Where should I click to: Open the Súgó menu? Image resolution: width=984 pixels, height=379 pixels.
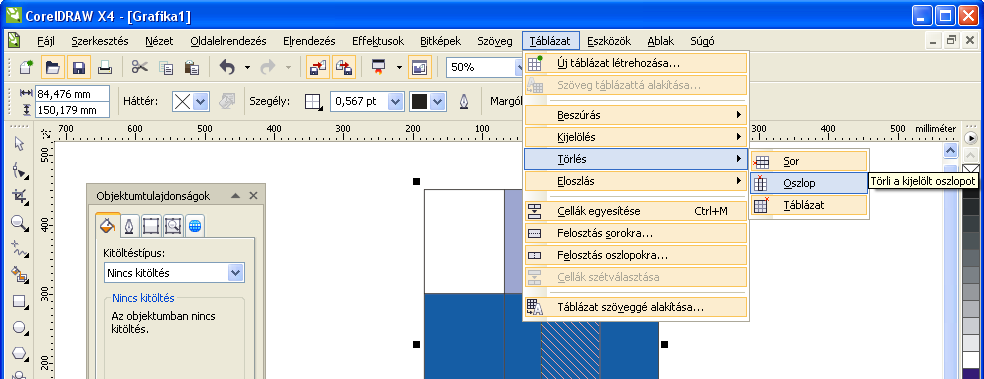tap(702, 41)
